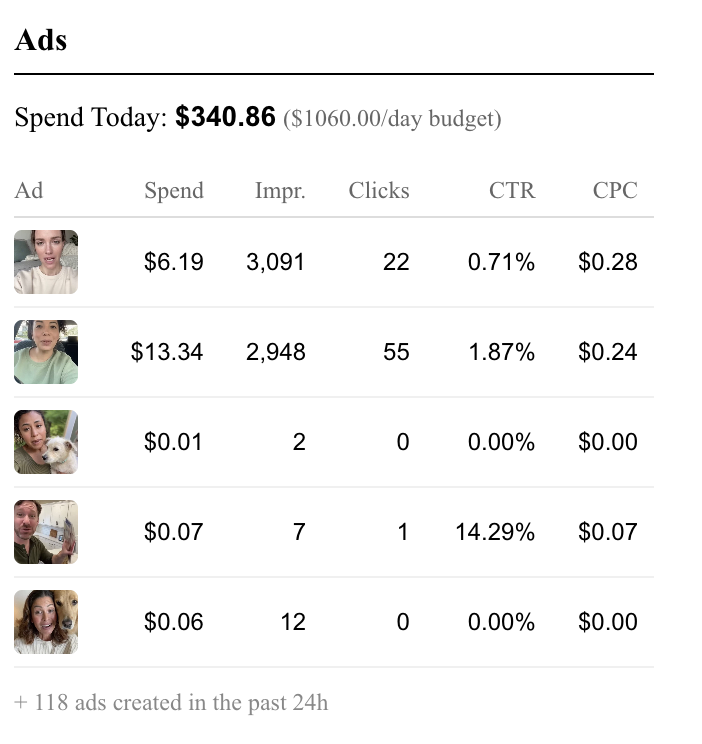Select the 14.29% CTR cell
This screenshot has width=702, height=744.
tap(495, 532)
